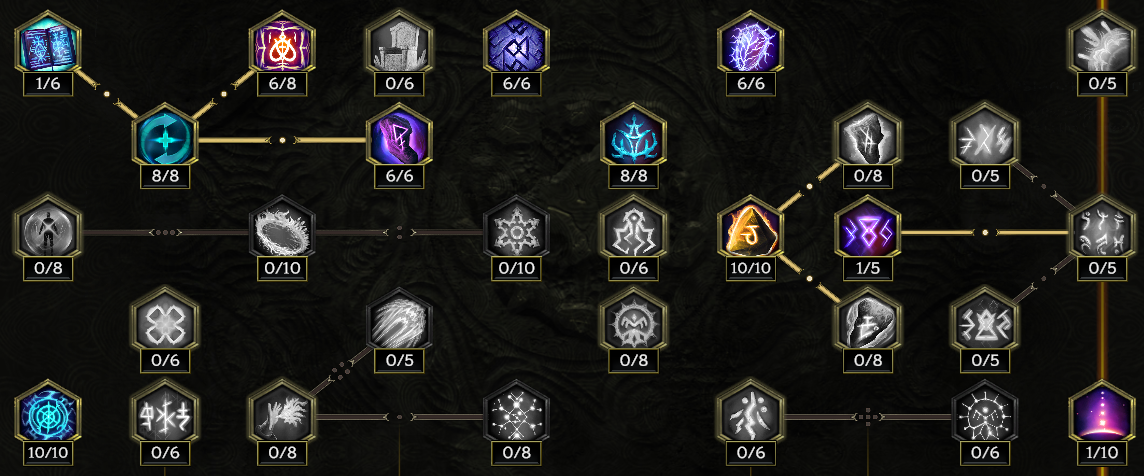Select the blue runic circle node 10/10
This screenshot has height=476, width=1144.
47,413
